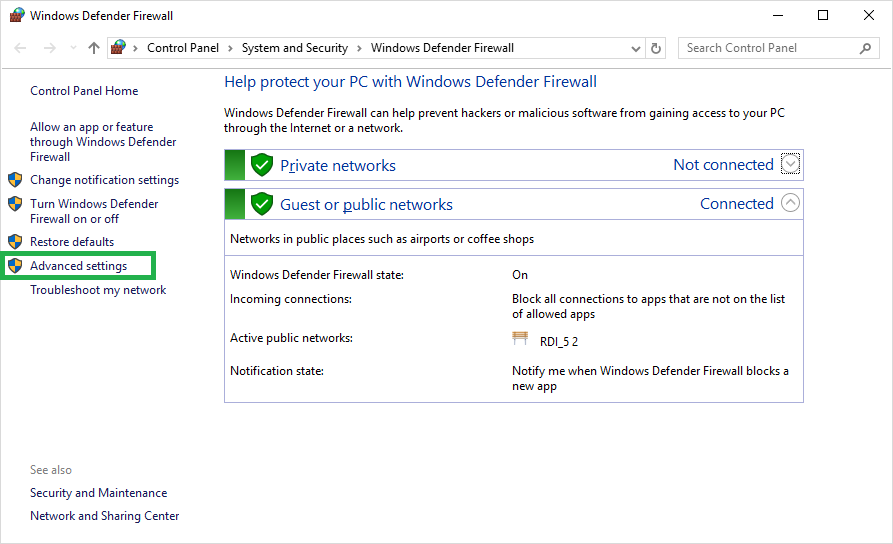Screen dimensions: 893x544
Task: Close the Windows Defender Firewall window
Action: (869, 15)
